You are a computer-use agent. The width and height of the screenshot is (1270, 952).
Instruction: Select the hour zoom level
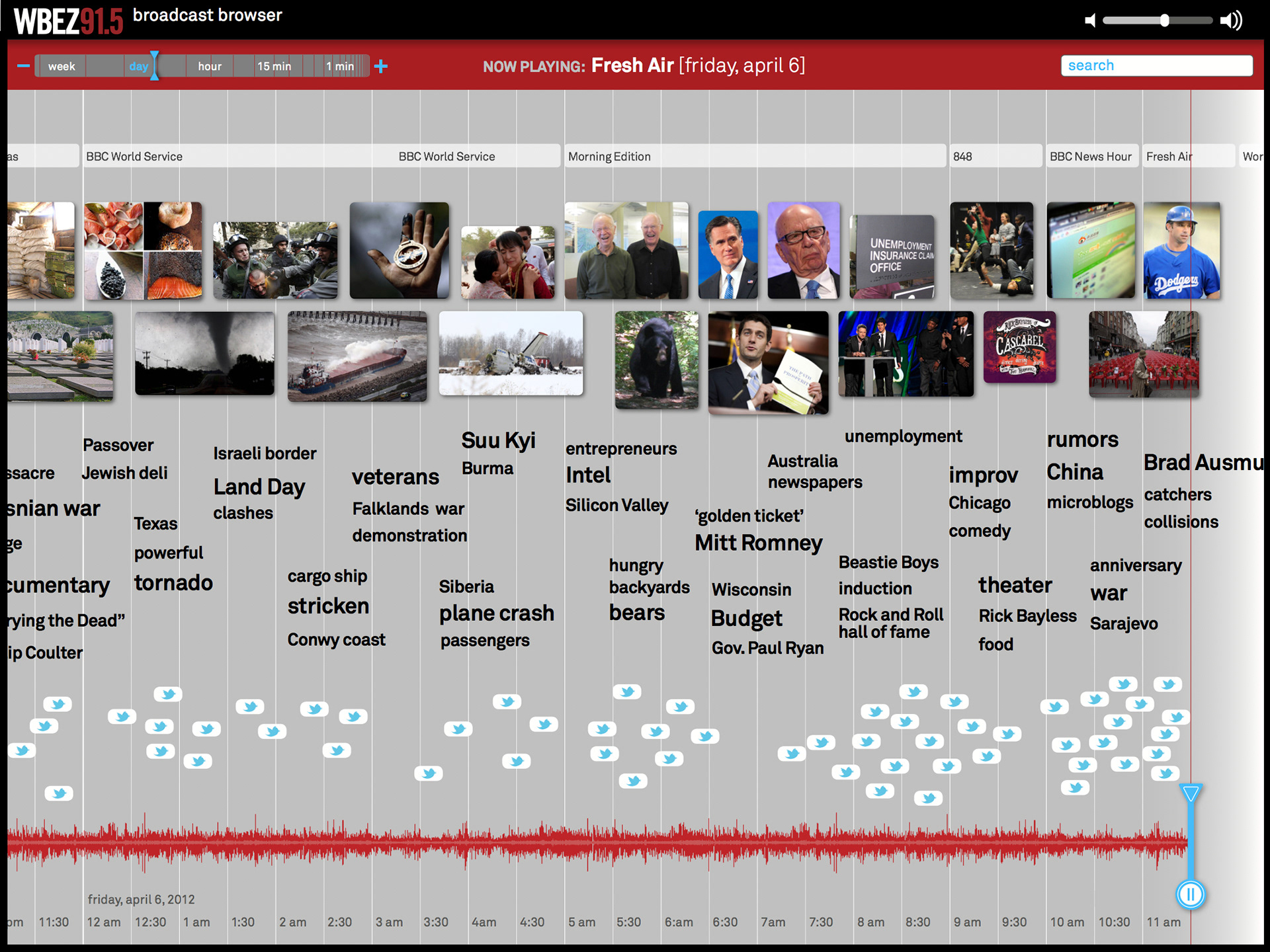[210, 66]
